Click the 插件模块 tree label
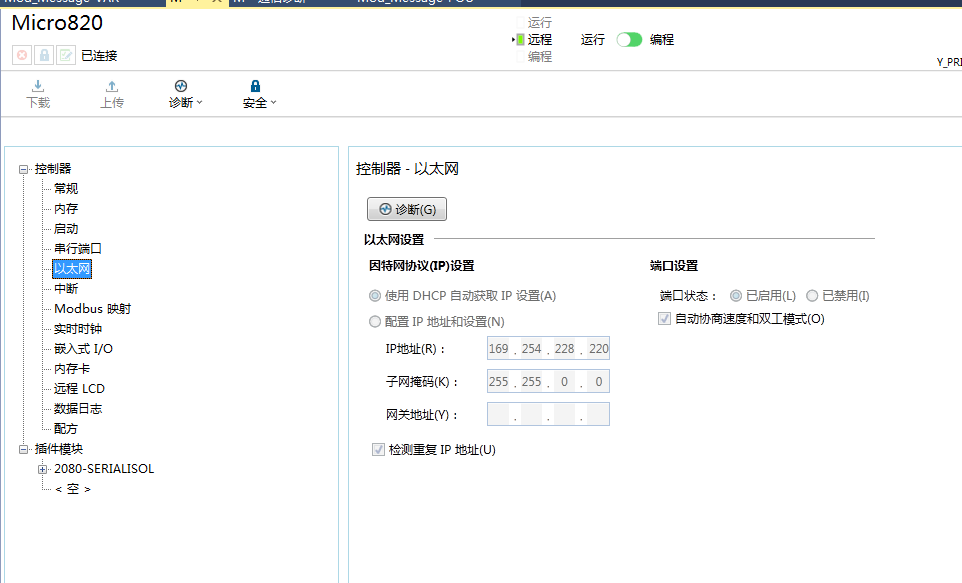Screen dimensions: 962x583 (58, 449)
